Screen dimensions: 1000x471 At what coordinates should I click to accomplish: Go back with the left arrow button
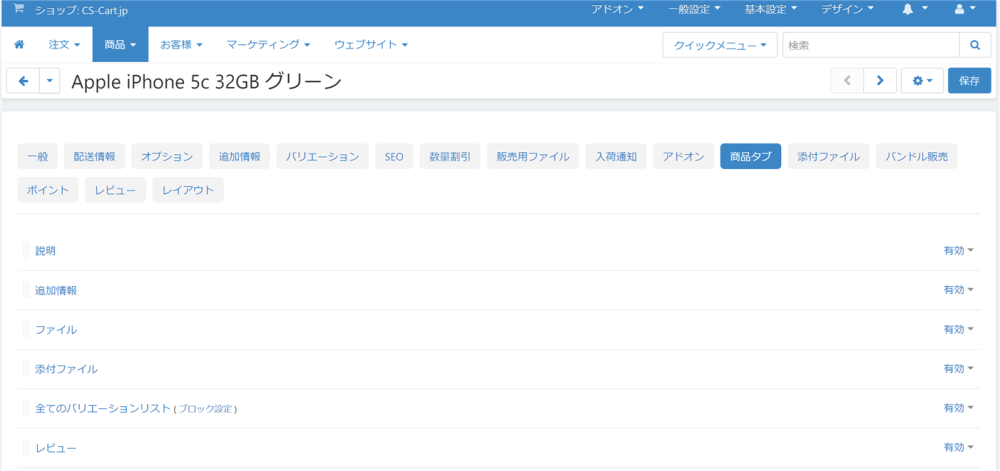24,82
